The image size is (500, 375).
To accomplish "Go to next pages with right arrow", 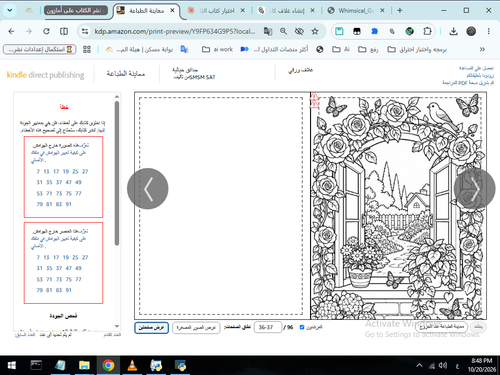I will [x=474, y=189].
